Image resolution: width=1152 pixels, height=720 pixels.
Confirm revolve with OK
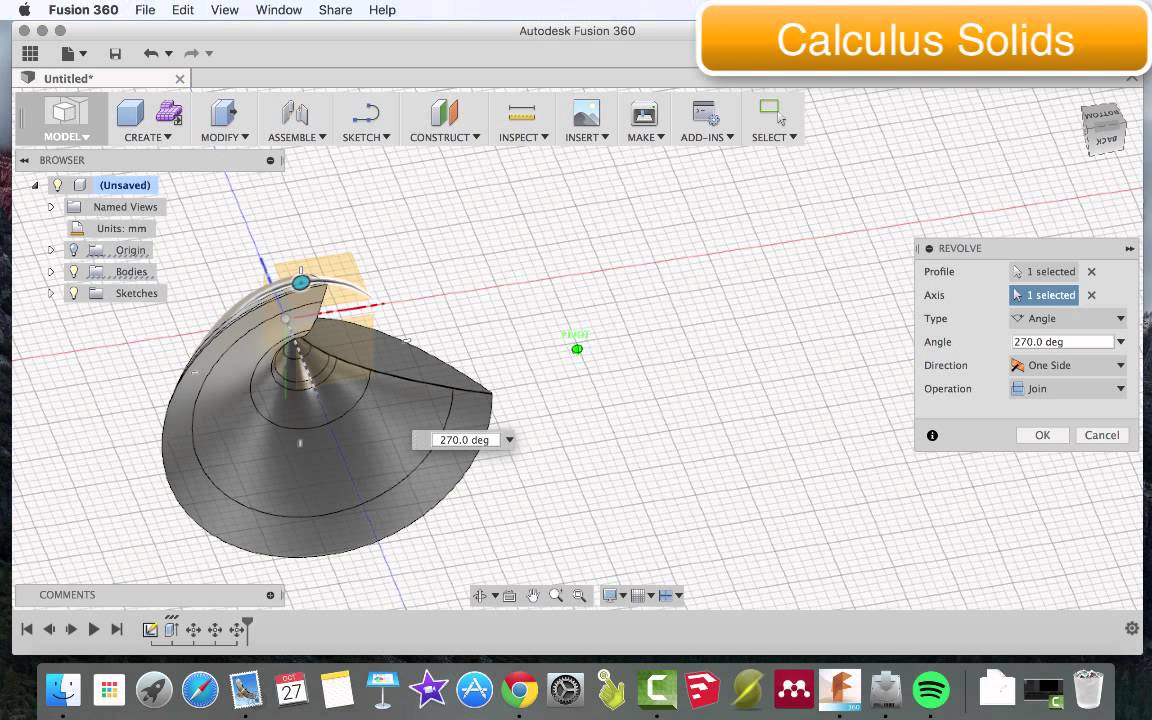tap(1043, 435)
